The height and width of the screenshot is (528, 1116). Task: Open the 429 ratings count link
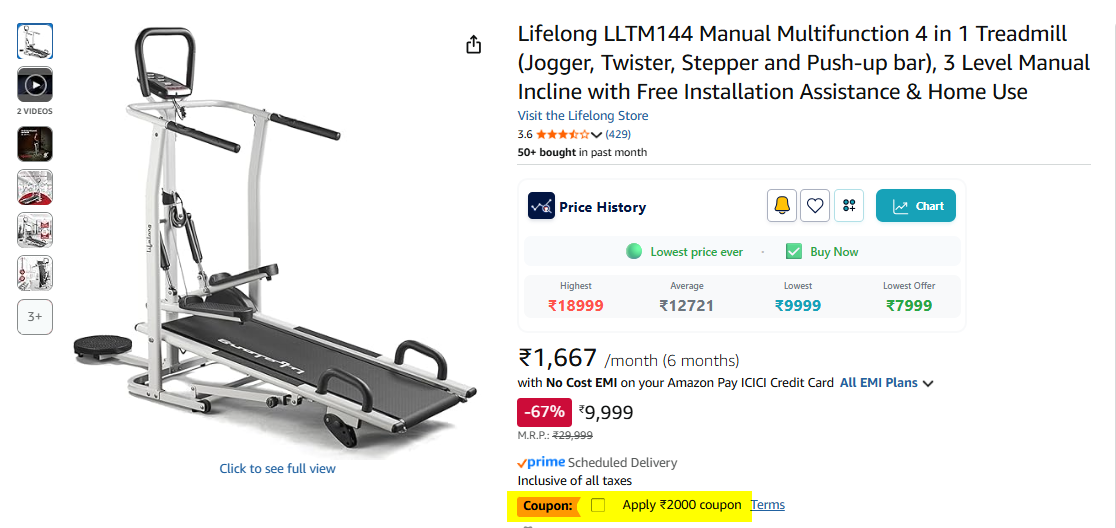[618, 134]
